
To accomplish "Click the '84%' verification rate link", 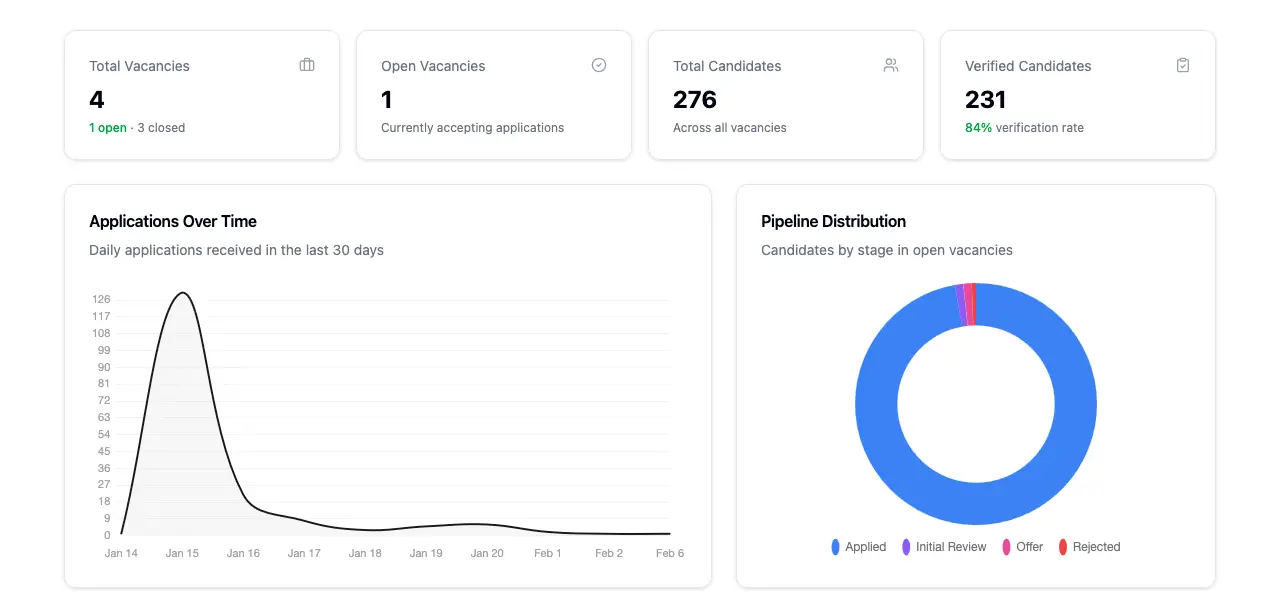I will point(977,127).
